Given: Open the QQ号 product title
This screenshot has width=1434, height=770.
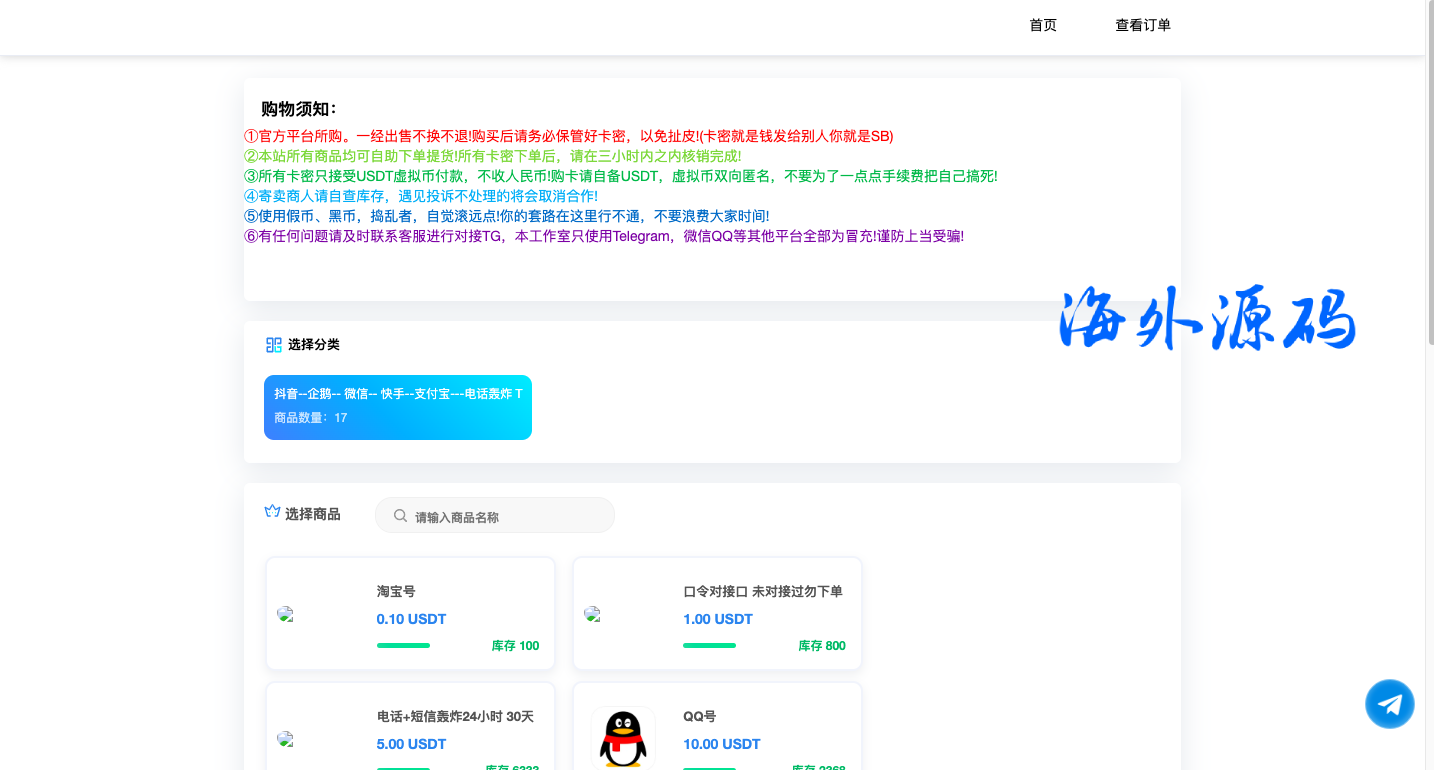Looking at the screenshot, I should tap(699, 717).
